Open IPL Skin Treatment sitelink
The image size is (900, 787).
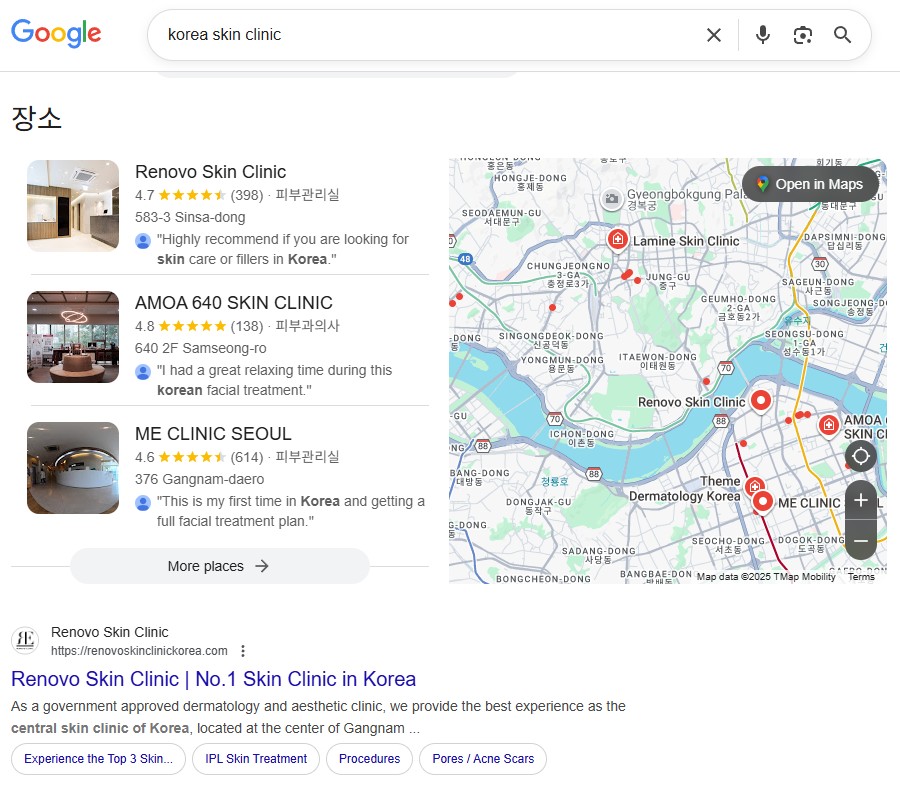pos(256,759)
